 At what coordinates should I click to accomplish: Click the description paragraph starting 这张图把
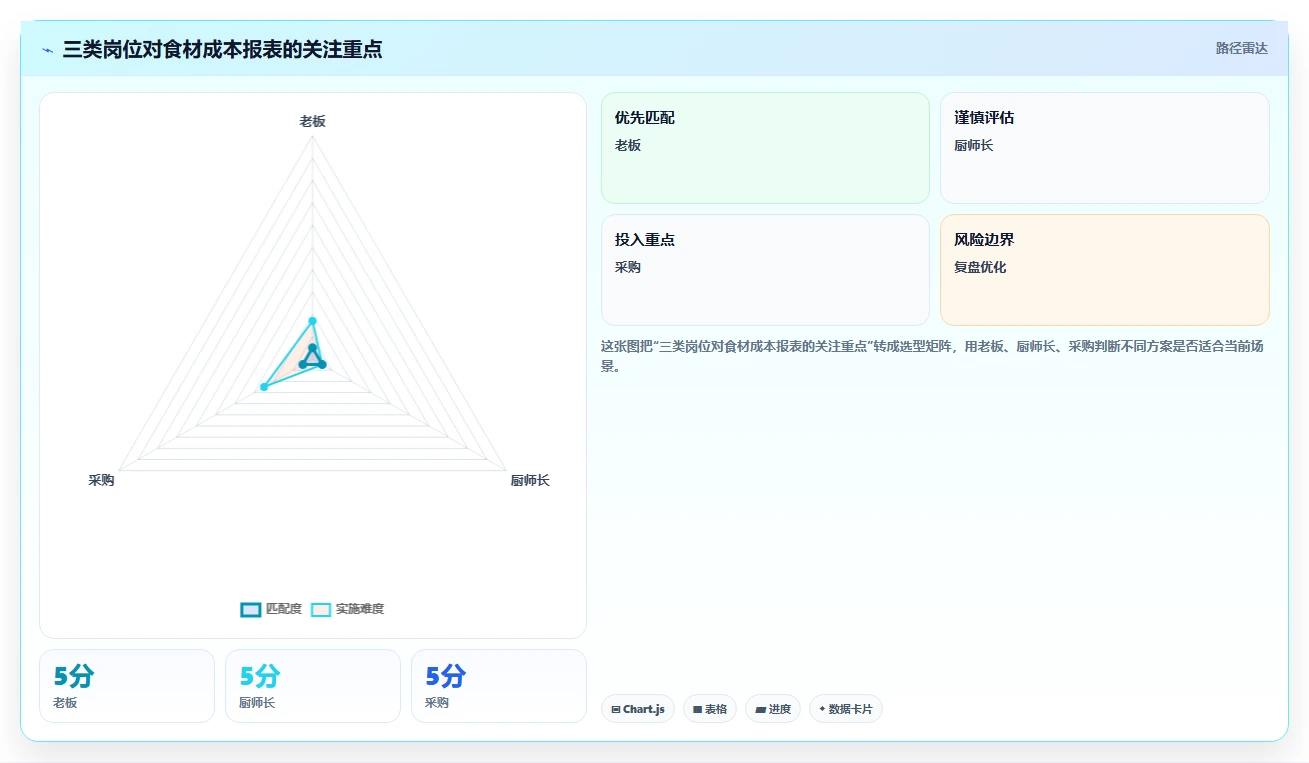934,356
